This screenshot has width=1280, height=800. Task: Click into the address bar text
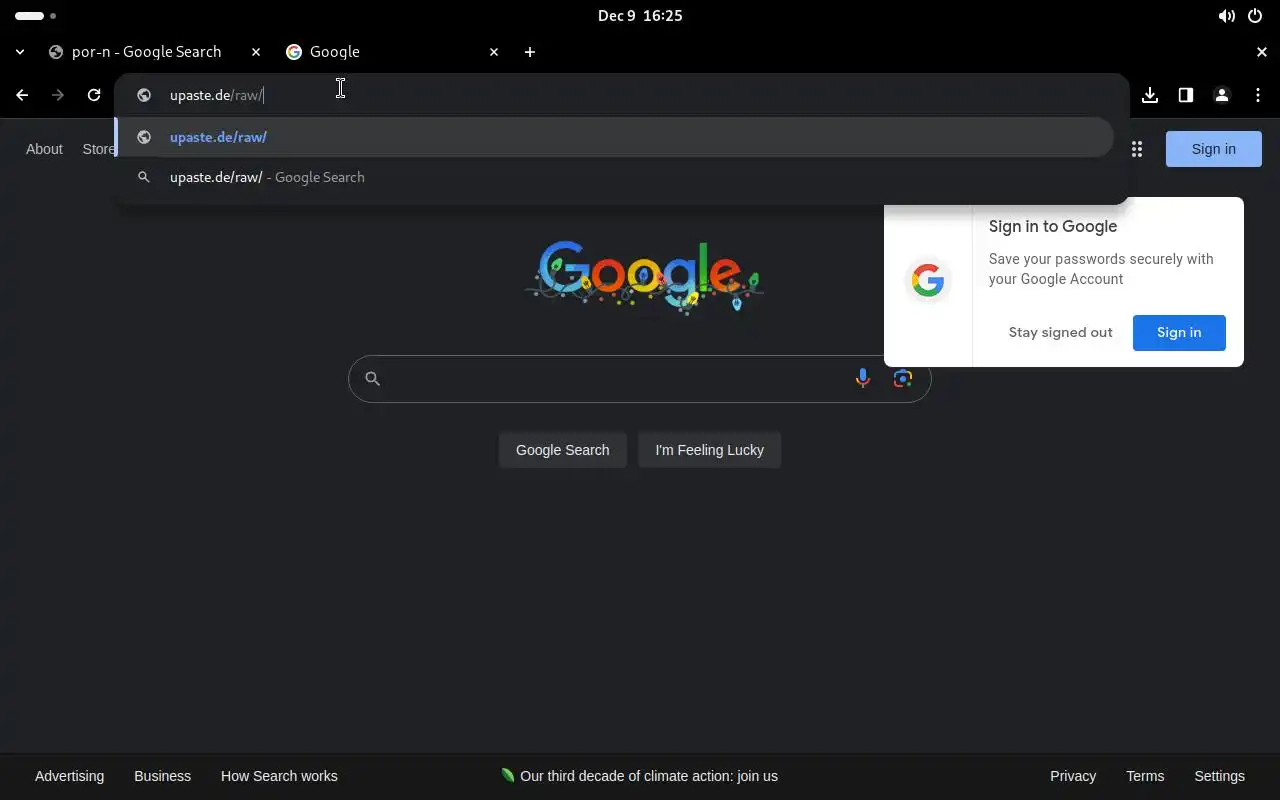pos(216,95)
